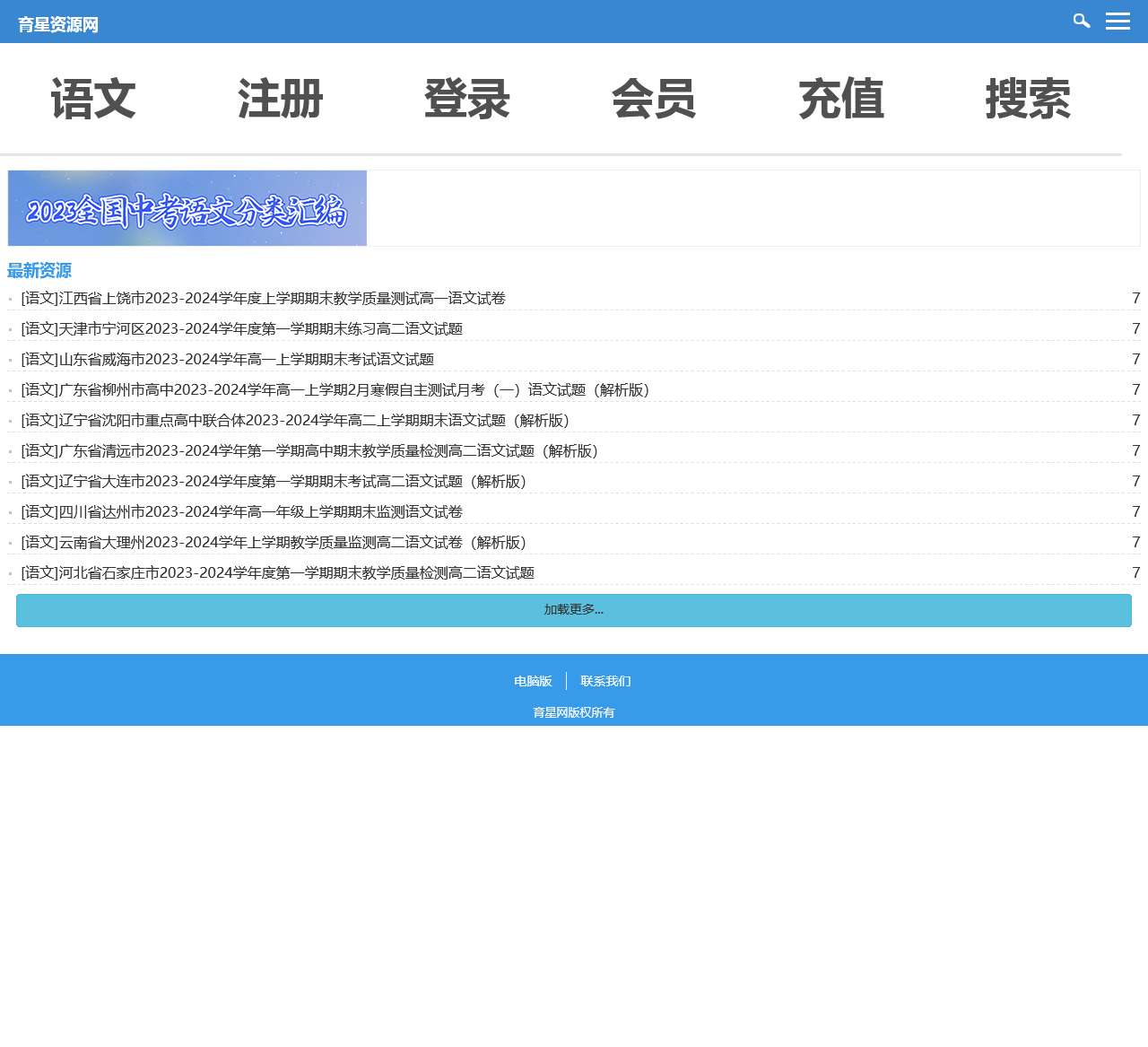Select the 山东省威海市 高一语文试题 entry
Screen dimensions: 1148x1047
point(228,359)
